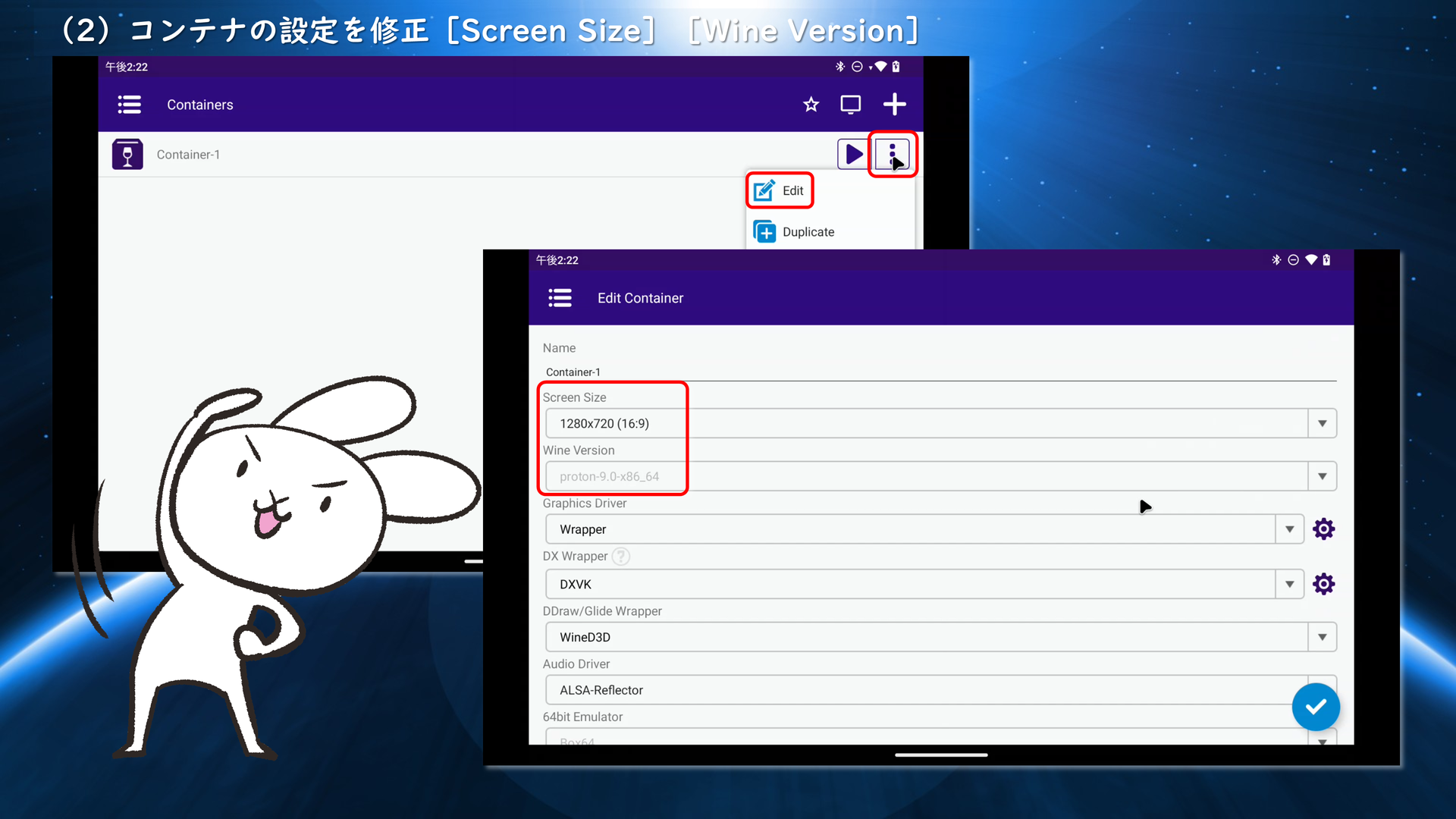Open Wine Version dropdown proton-9.0-x86_64

(x=941, y=476)
